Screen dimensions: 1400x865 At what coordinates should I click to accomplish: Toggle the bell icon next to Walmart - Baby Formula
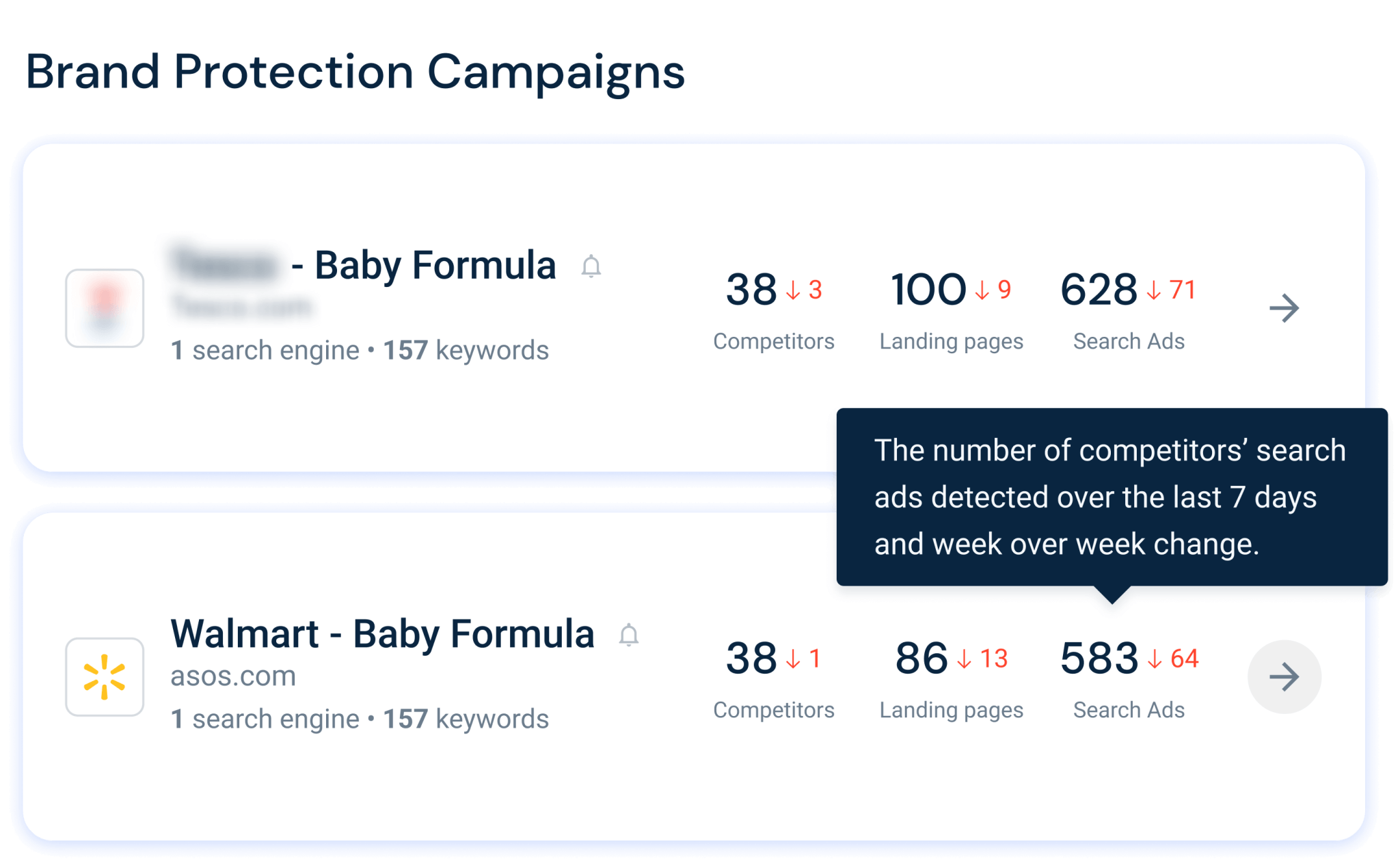click(629, 635)
